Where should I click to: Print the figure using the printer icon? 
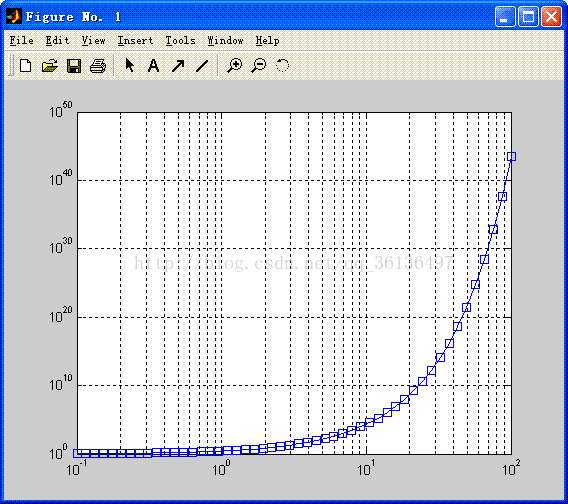(x=98, y=66)
